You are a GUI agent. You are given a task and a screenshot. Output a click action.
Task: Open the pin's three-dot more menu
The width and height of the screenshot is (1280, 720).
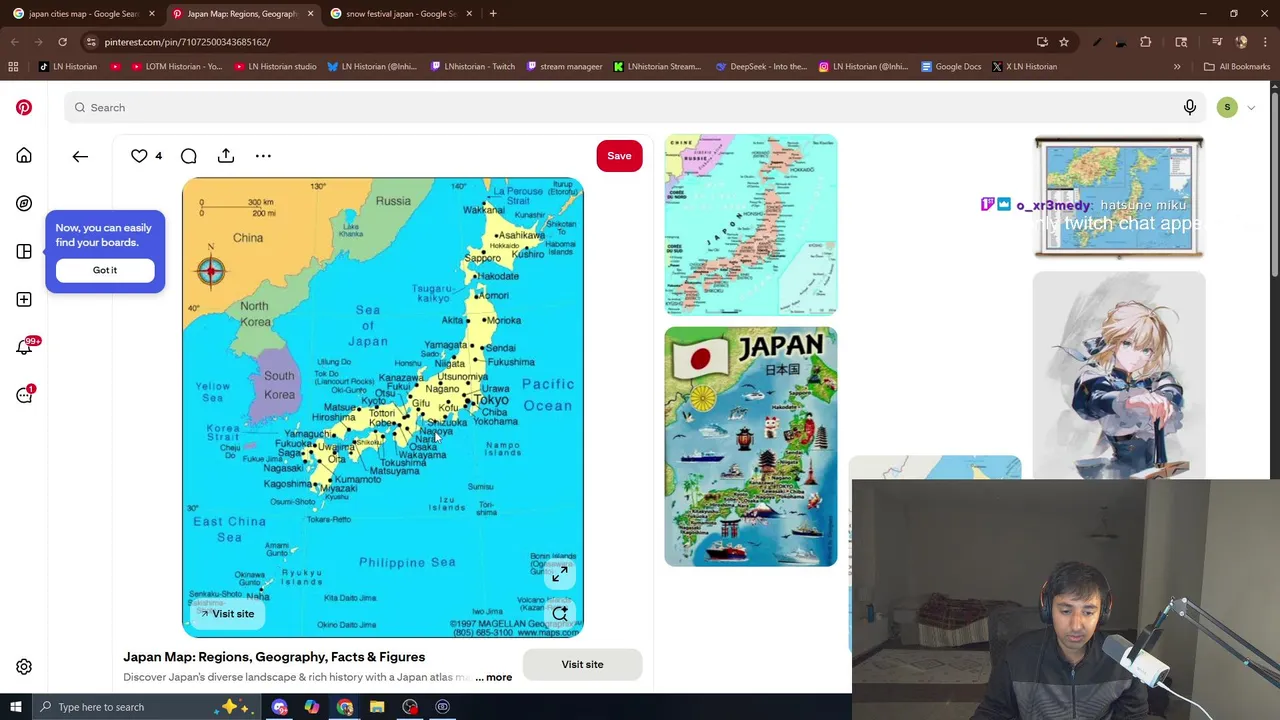tap(263, 156)
